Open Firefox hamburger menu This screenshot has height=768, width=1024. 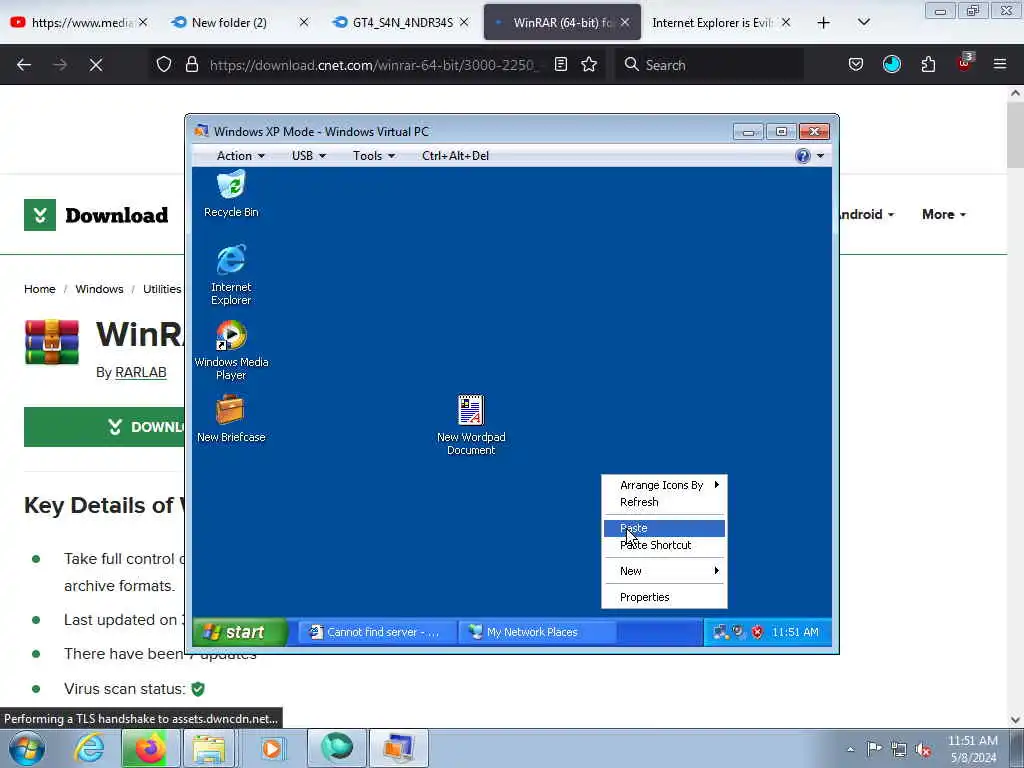pos(1000,64)
